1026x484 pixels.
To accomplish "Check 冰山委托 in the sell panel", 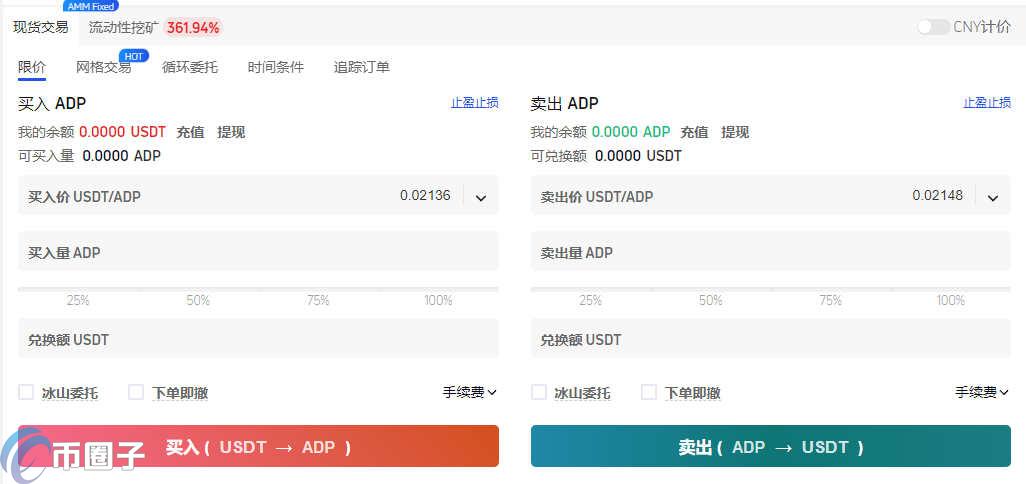I will tap(539, 393).
